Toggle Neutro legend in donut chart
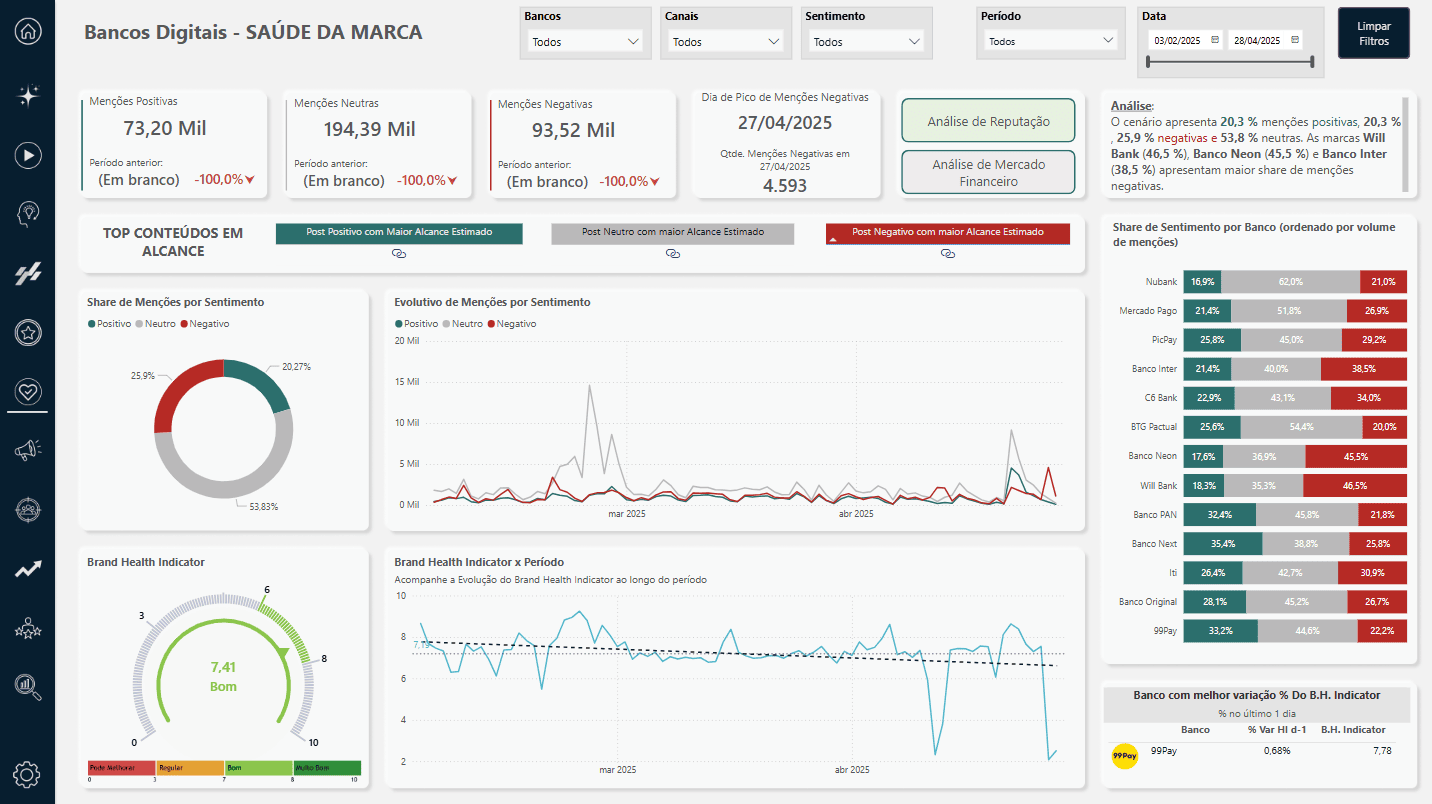 click(157, 324)
